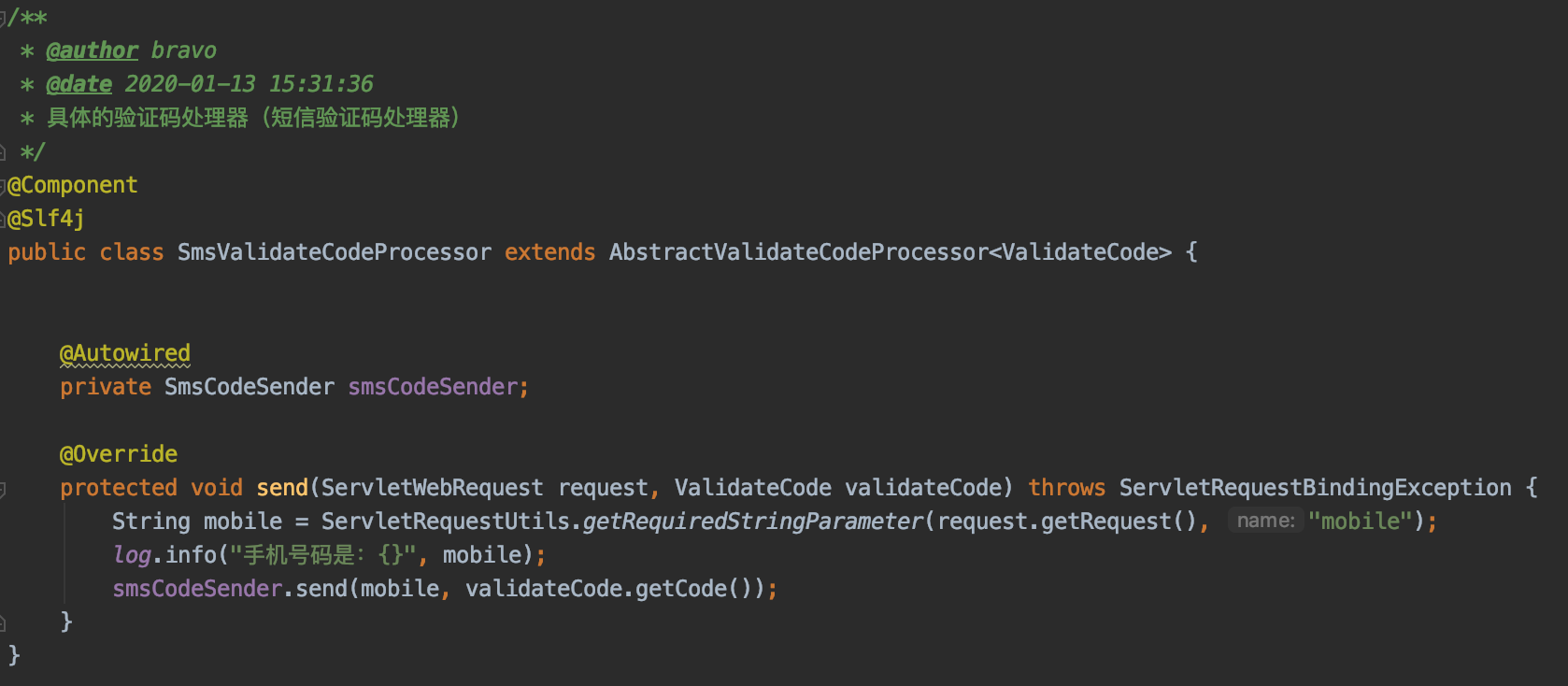Click ServletWebRequest parameter type
This screenshot has width=1568, height=686.
432,488
